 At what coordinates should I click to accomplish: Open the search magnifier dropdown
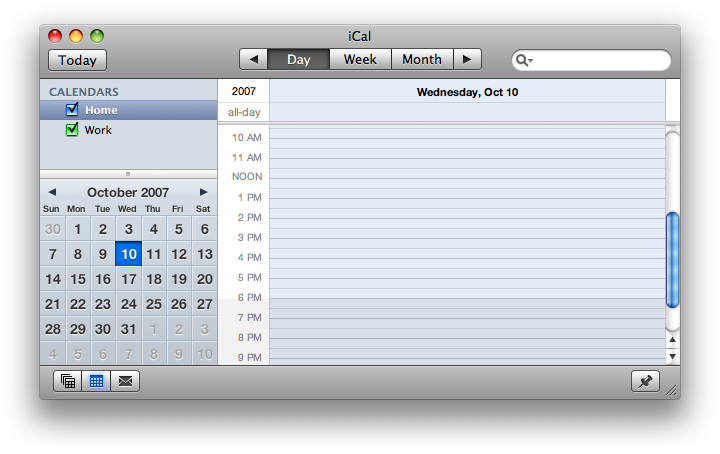point(524,60)
